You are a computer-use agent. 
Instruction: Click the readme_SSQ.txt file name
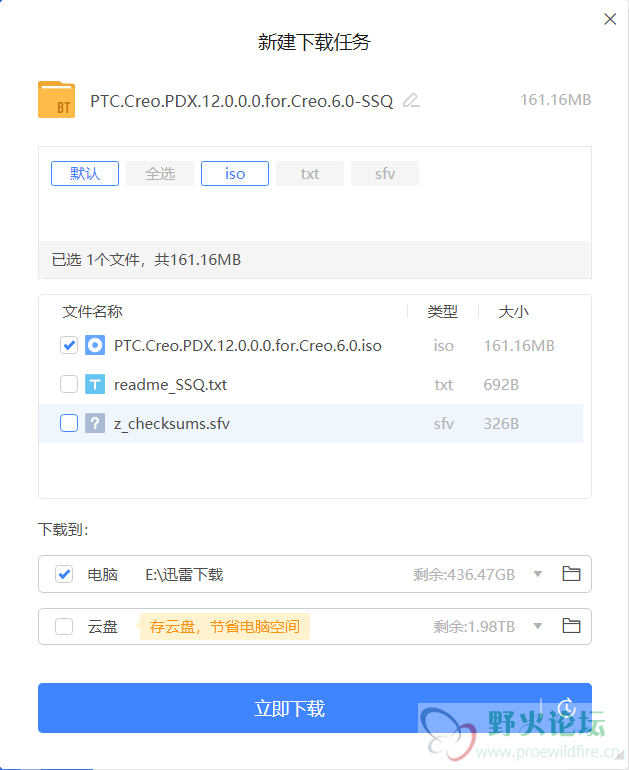(170, 385)
